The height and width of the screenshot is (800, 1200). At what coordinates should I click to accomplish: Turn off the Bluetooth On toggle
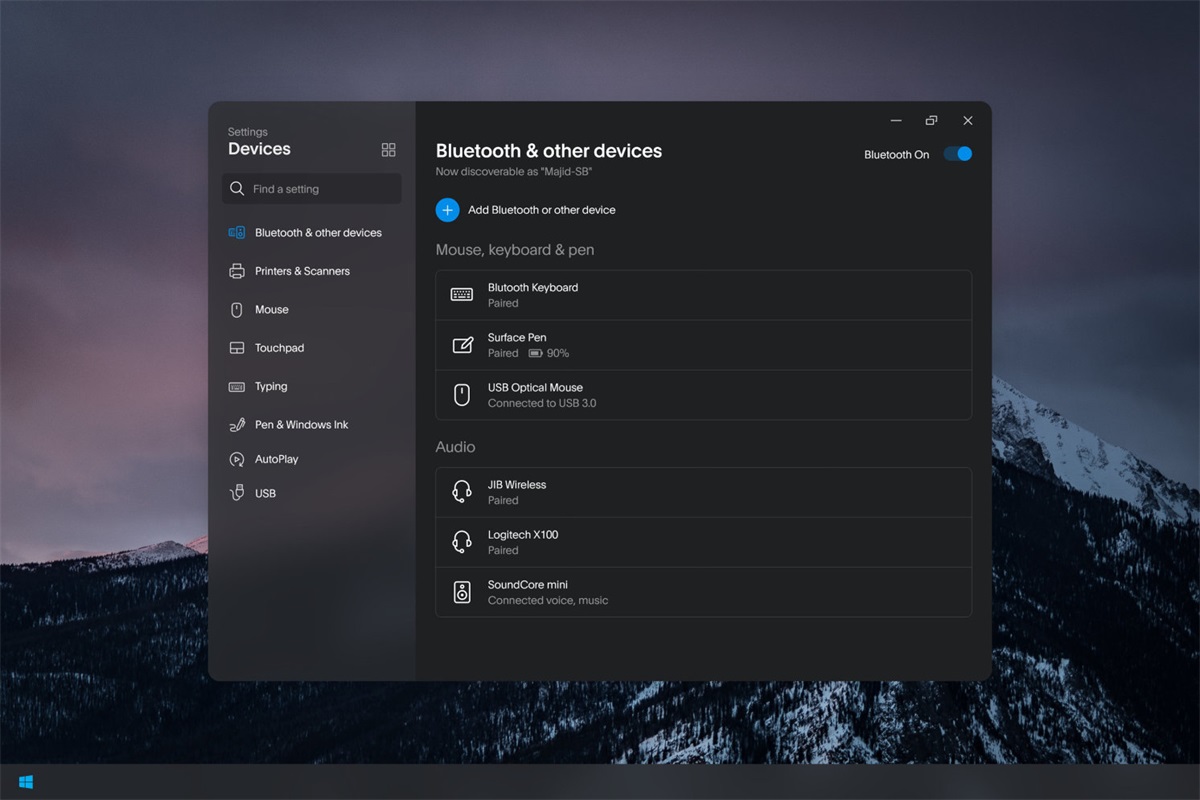tap(957, 154)
